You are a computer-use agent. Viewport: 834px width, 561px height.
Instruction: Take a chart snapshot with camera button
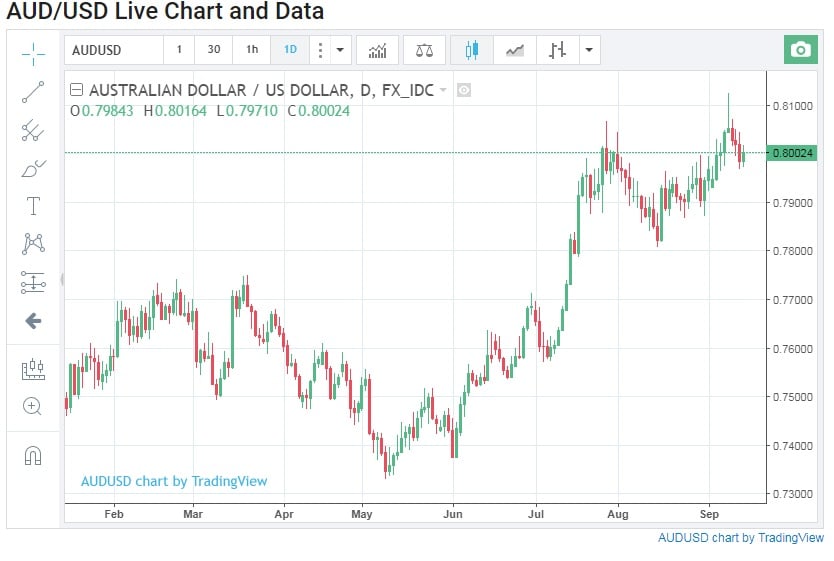coord(800,50)
